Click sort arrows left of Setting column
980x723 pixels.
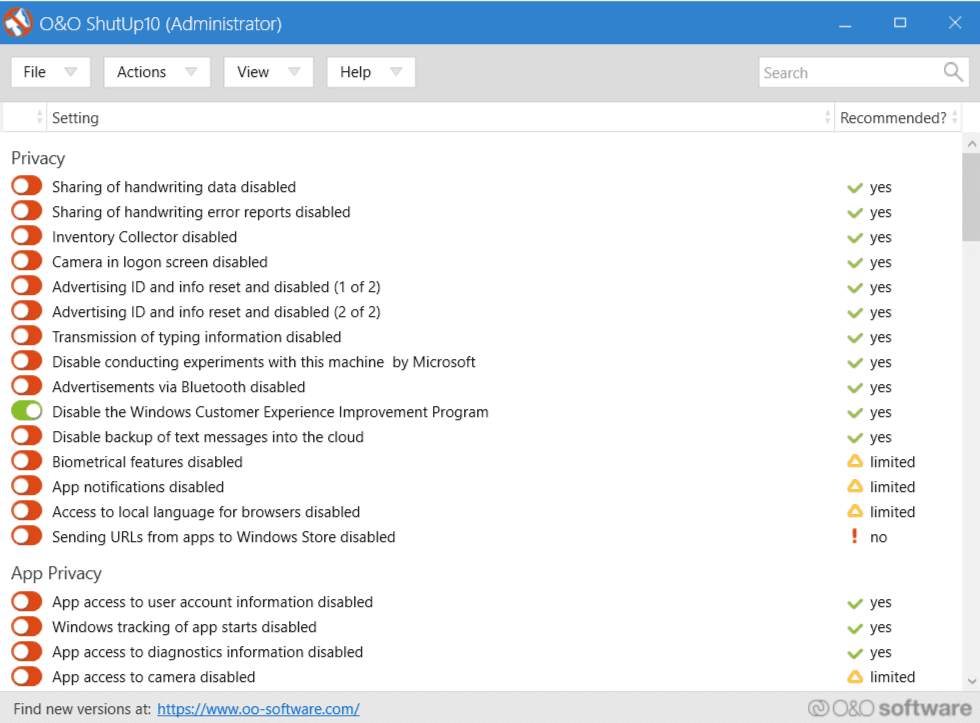click(39, 117)
